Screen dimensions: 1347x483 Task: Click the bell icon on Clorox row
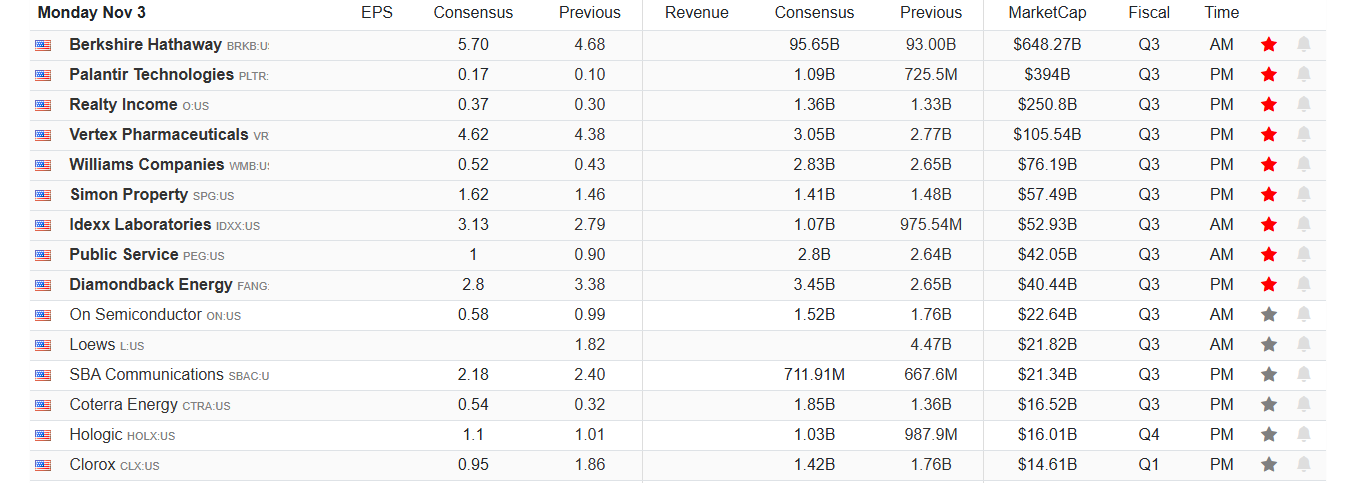pyautogui.click(x=1303, y=465)
